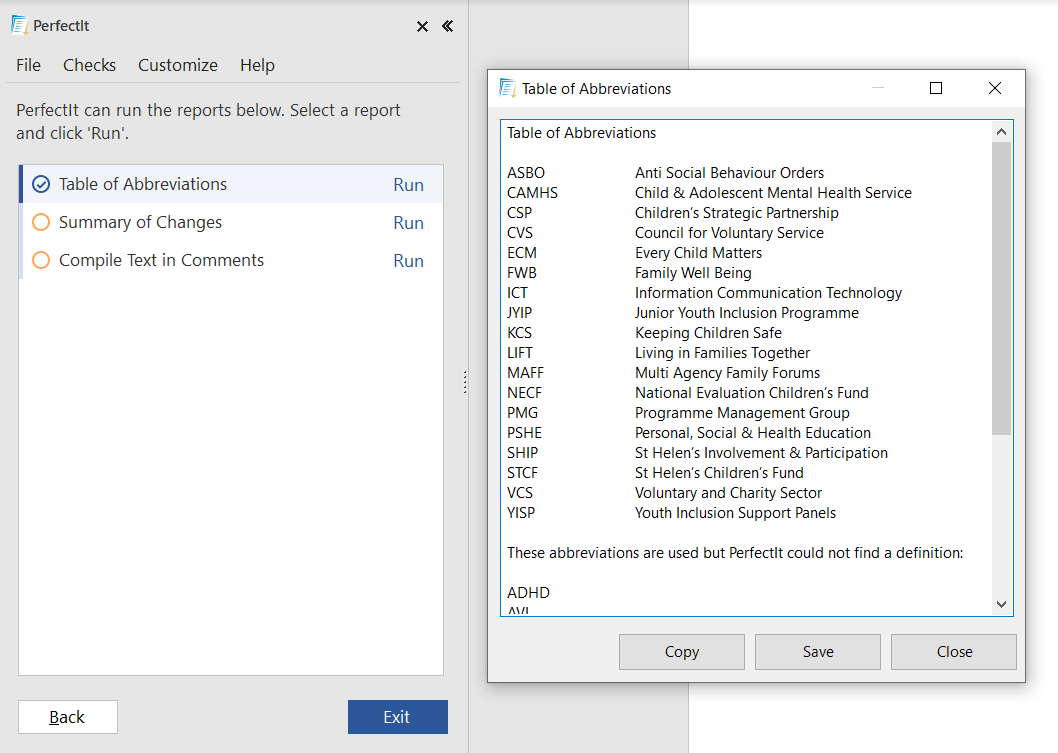This screenshot has height=753, width=1058.
Task: Select the Table of Abbreviations report radio
Action: point(41,184)
